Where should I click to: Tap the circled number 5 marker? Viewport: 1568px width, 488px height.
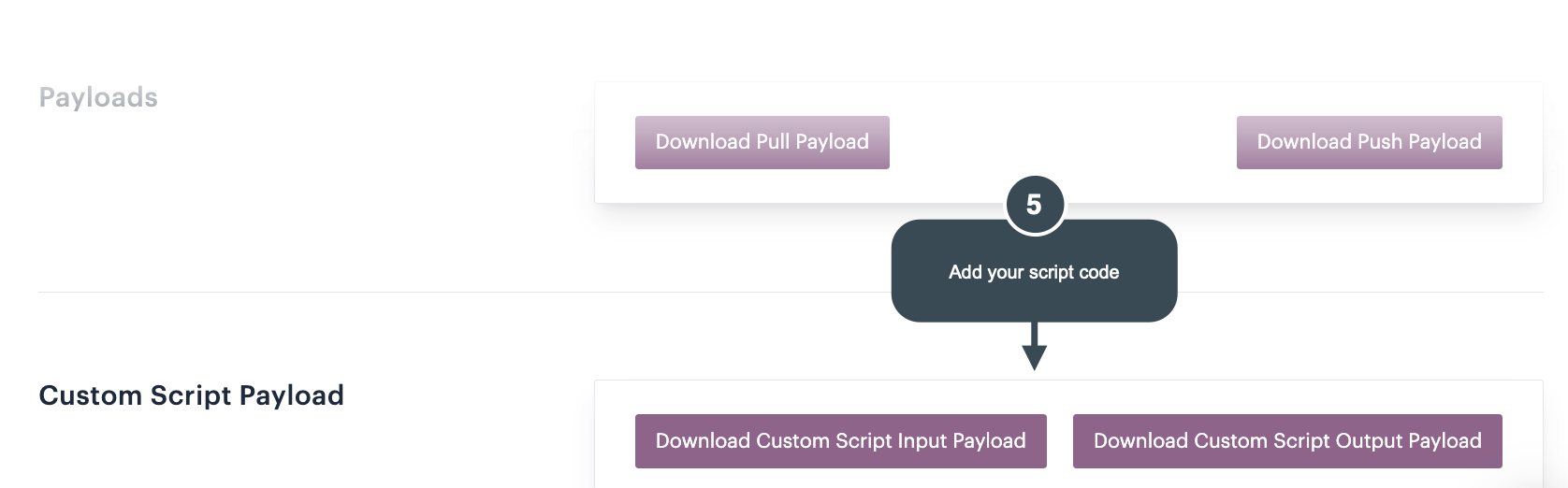point(1034,205)
